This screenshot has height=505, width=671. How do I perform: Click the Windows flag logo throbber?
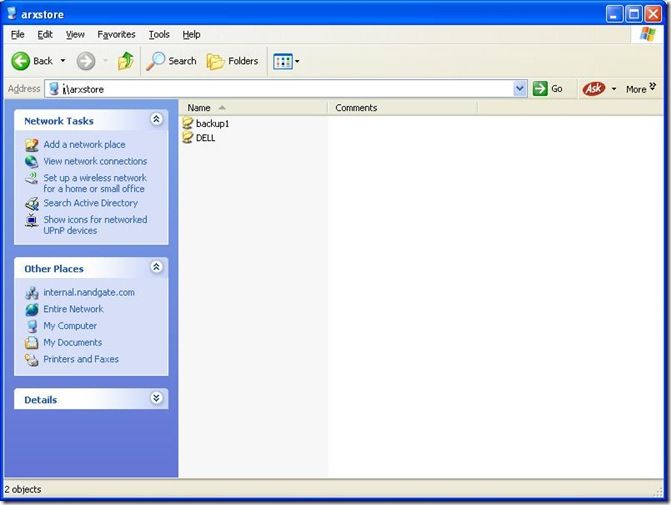[x=647, y=34]
